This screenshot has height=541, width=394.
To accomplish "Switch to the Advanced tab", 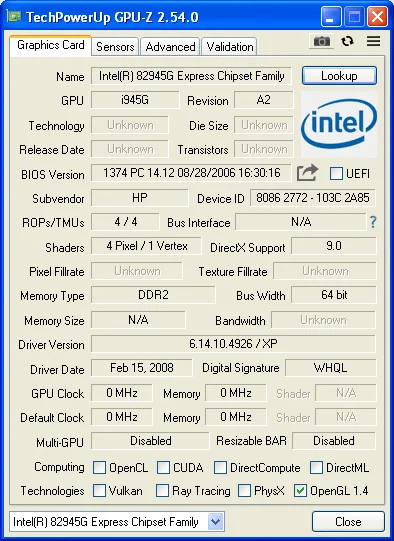I will pyautogui.click(x=170, y=47).
